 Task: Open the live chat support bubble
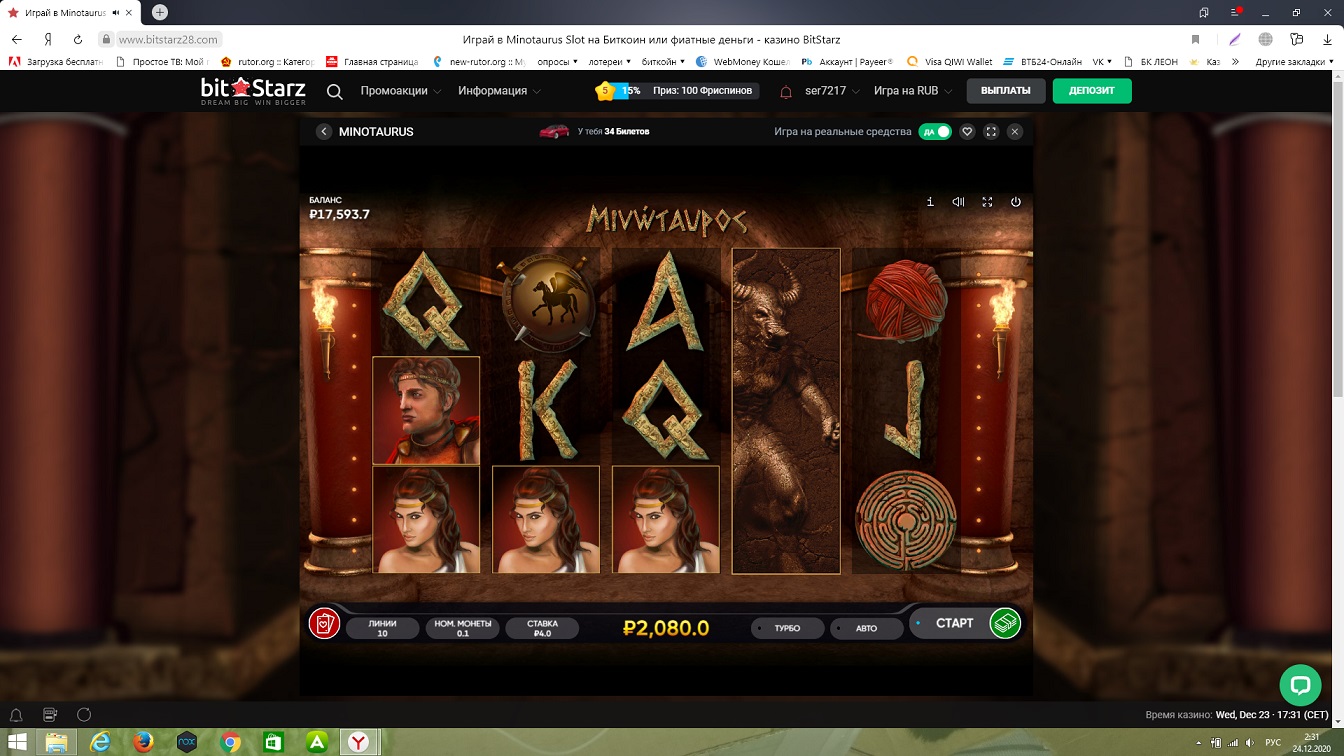(x=1300, y=685)
